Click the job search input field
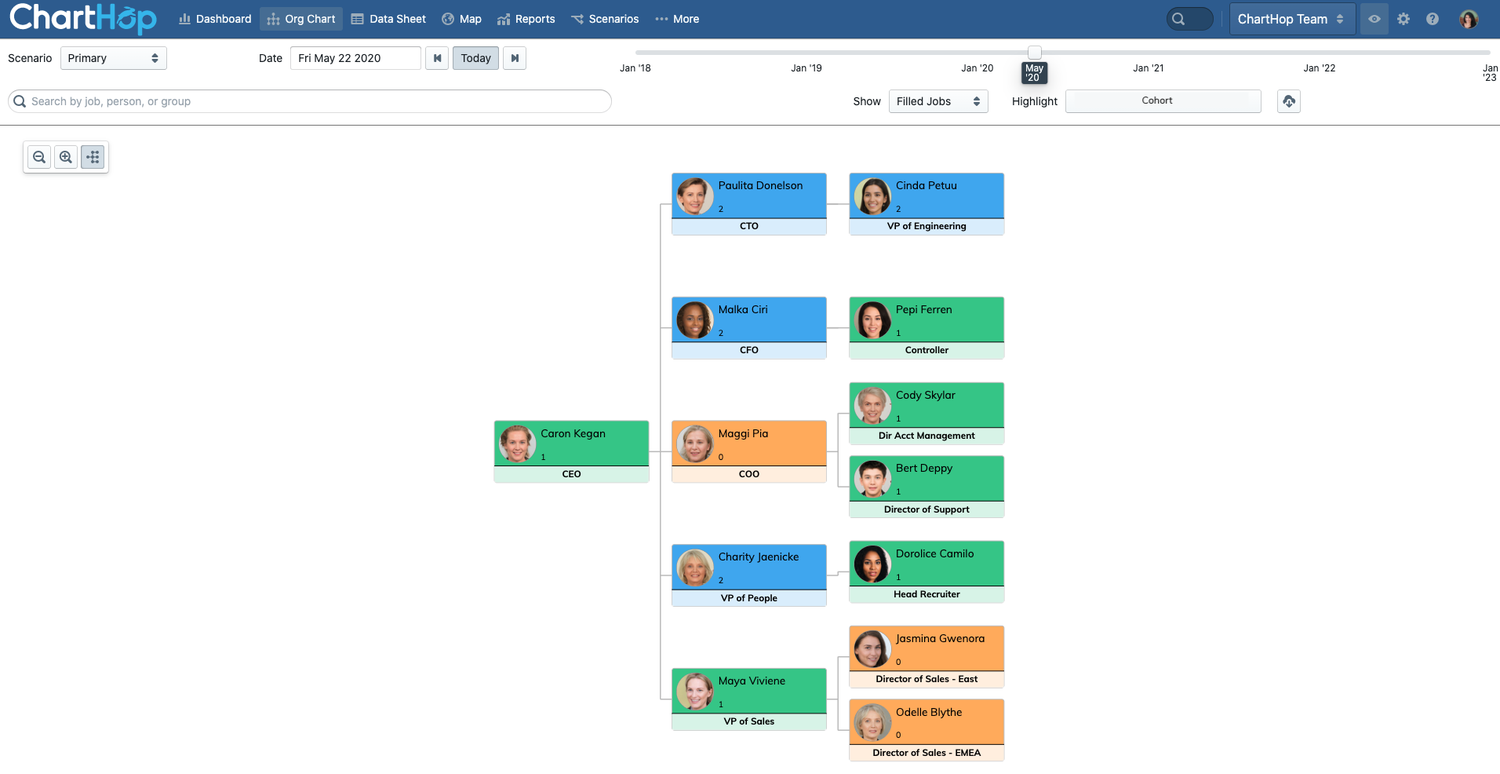 tap(310, 101)
